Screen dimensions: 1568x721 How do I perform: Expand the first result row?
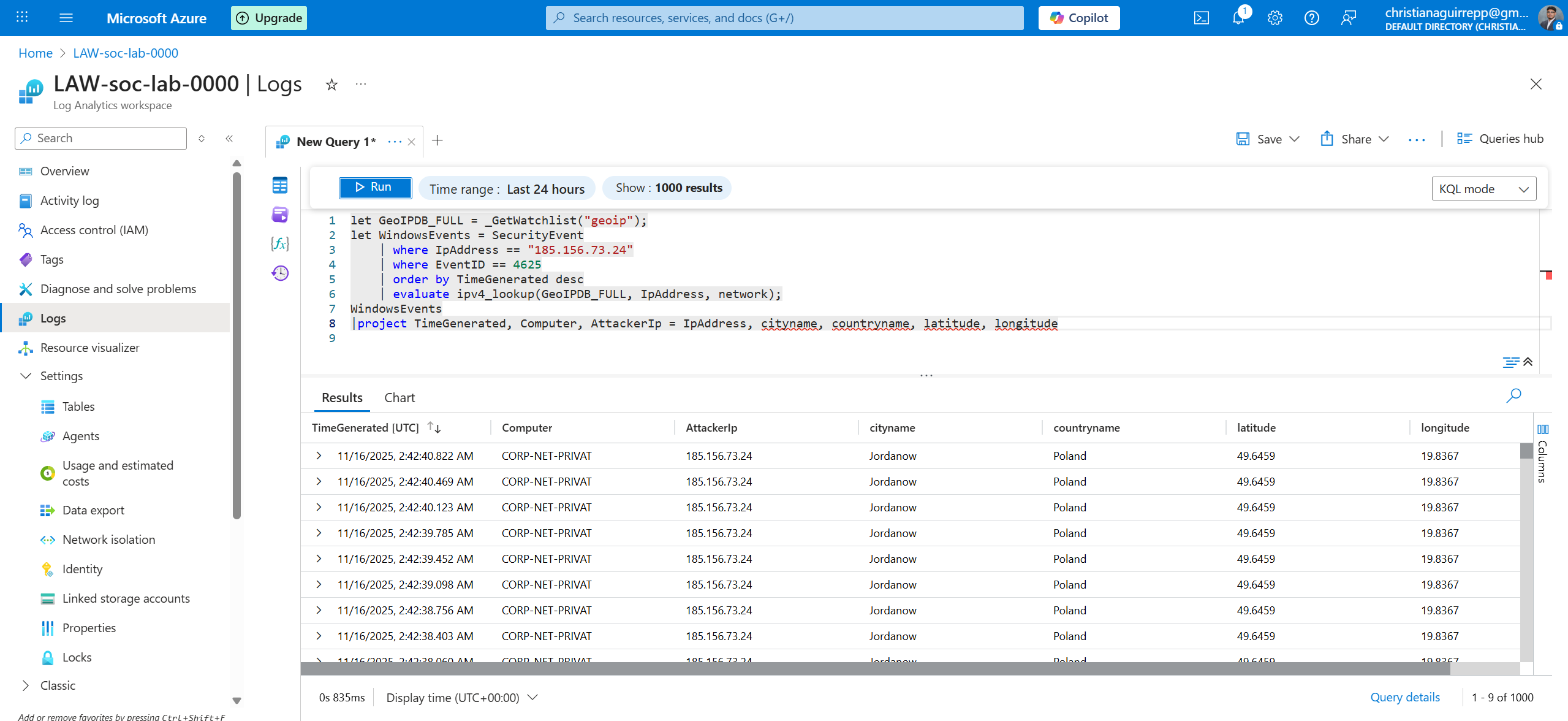pyautogui.click(x=319, y=456)
